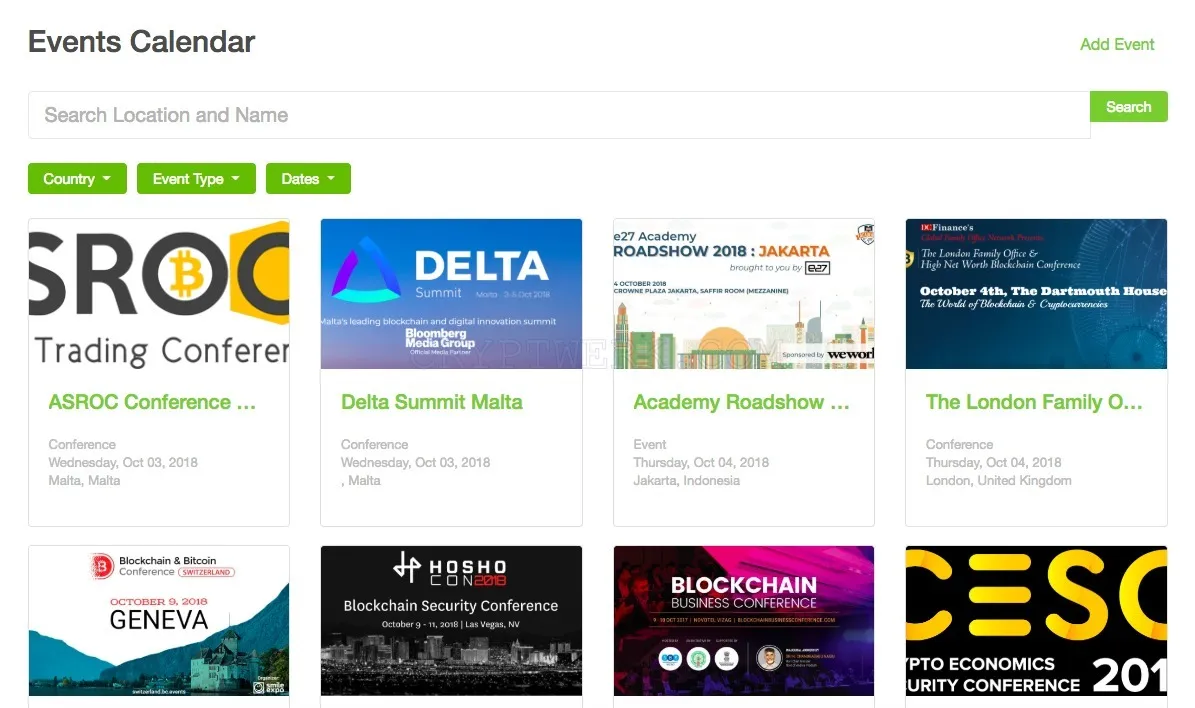
Task: Click 'Wednesday, Oct 03, 2018' on Delta Summit card
Action: pos(415,462)
